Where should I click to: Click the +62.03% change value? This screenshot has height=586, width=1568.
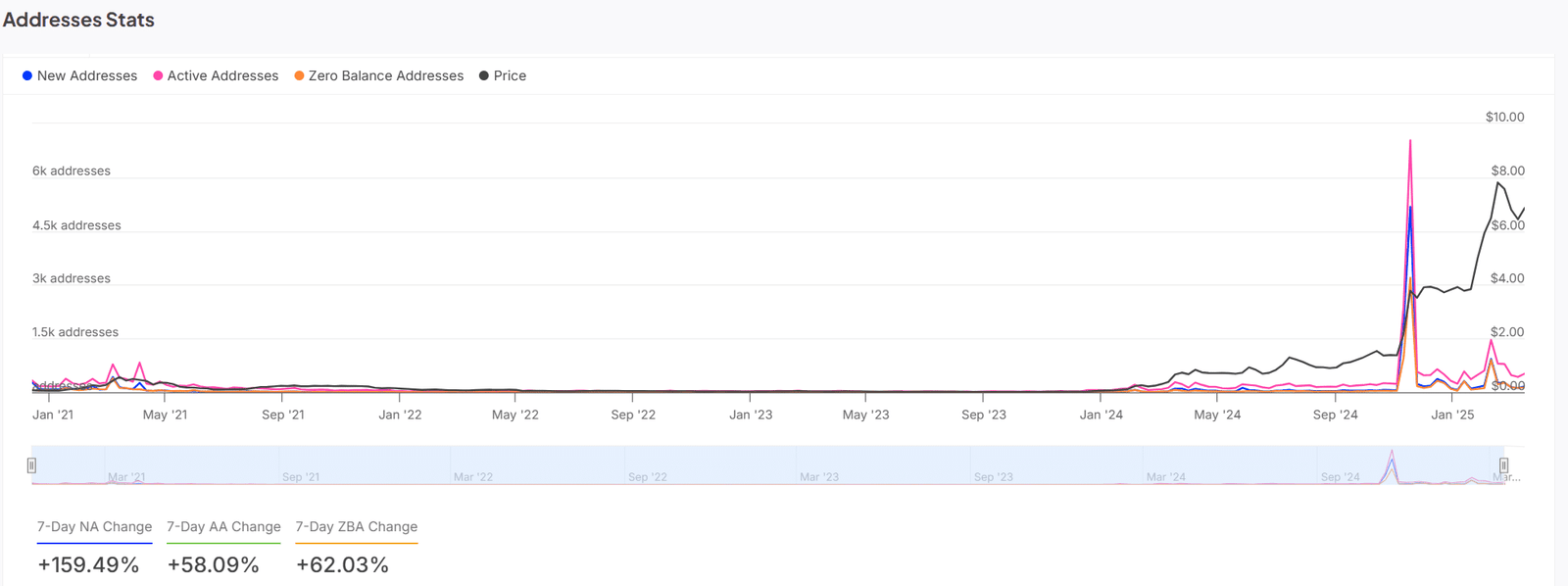343,565
